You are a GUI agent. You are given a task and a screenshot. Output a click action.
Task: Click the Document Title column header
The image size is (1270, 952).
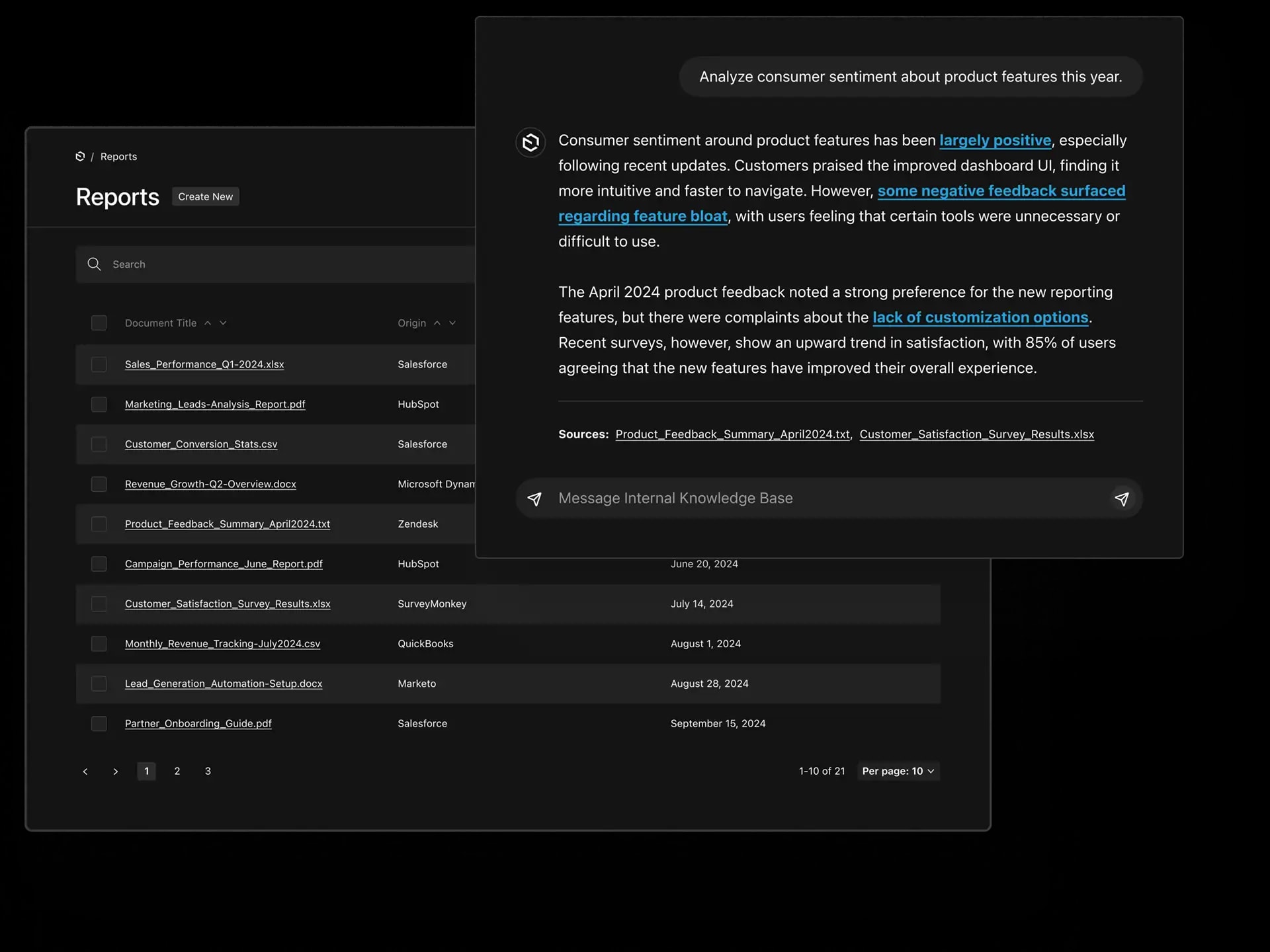click(161, 323)
